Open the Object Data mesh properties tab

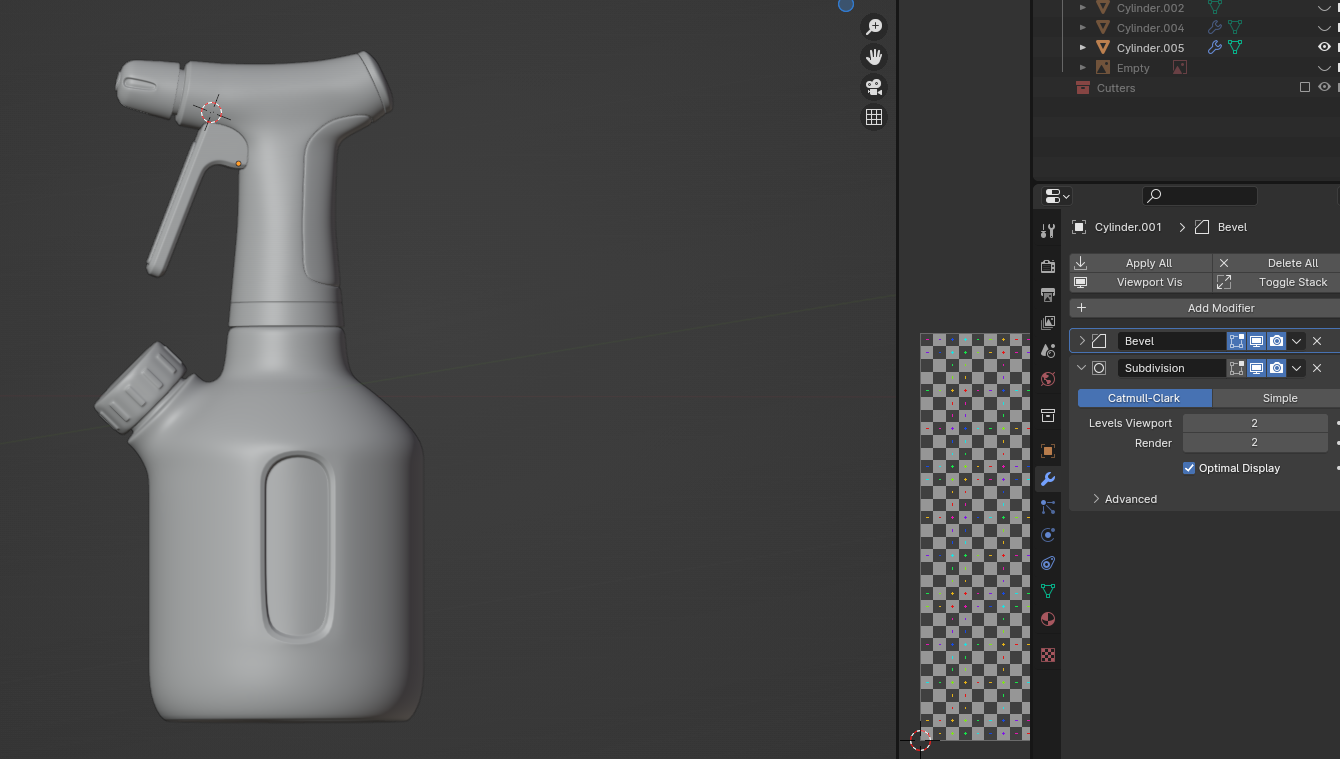[x=1048, y=591]
